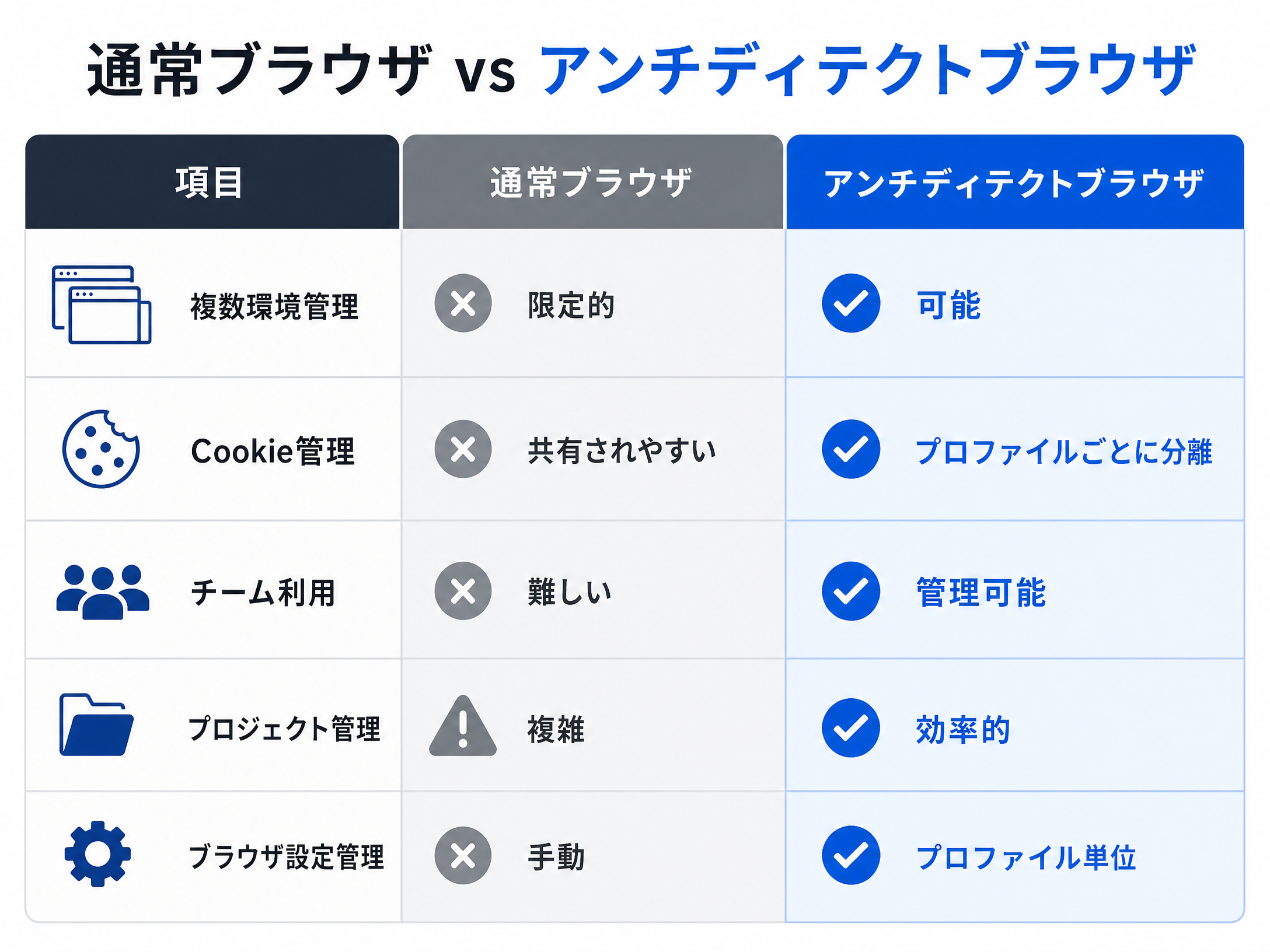The image size is (1270, 952).
Task: Click the 複数環境管理 row label
Action: point(274,306)
